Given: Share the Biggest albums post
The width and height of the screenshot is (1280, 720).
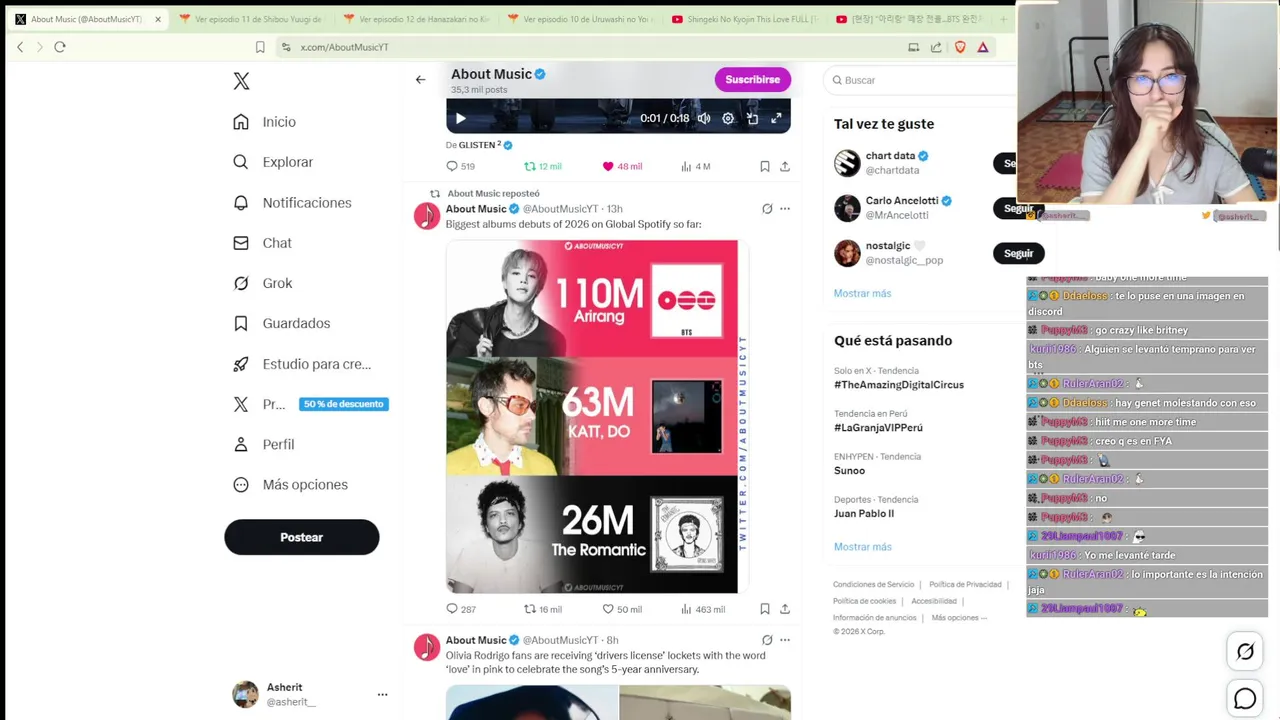Looking at the screenshot, I should 785,609.
